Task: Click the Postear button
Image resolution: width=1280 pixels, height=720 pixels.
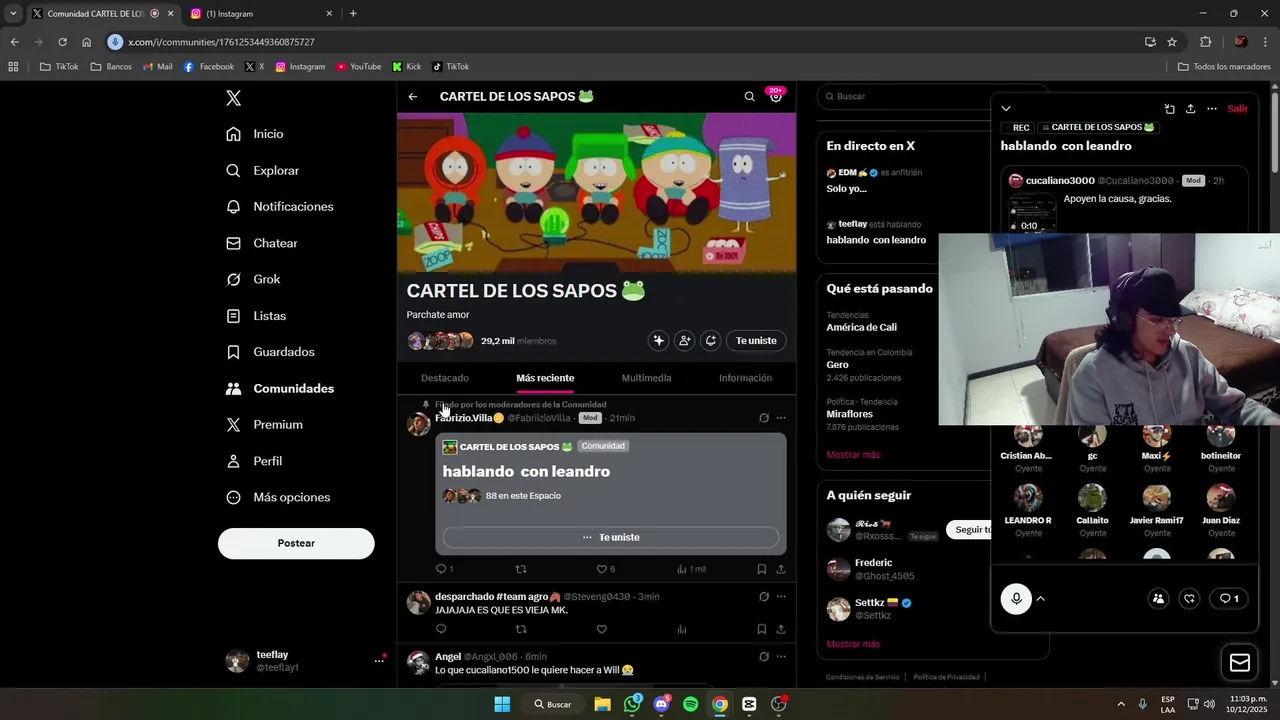Action: tap(296, 543)
